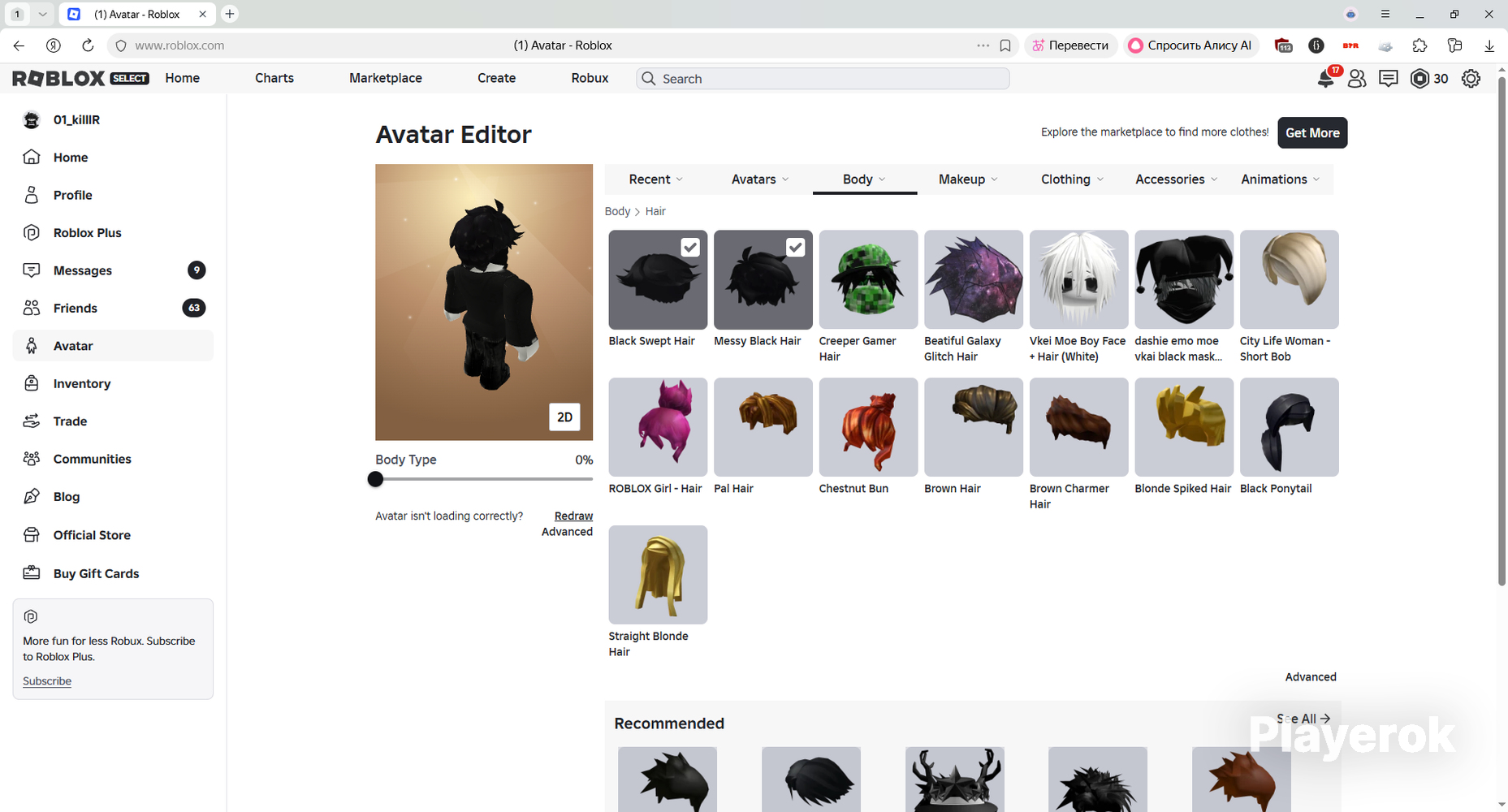
Task: Click the Home house icon in sidebar
Action: (x=32, y=157)
